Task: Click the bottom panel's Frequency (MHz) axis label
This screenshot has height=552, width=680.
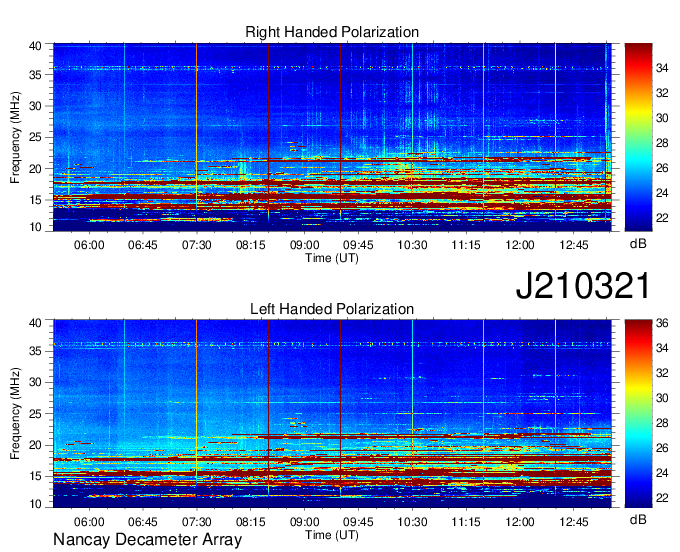Action: 15,414
